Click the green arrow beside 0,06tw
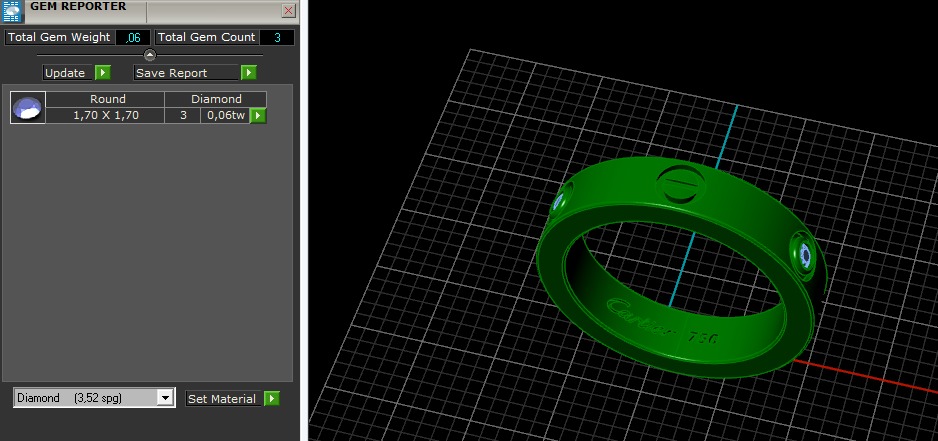This screenshot has width=938, height=441. pos(258,115)
